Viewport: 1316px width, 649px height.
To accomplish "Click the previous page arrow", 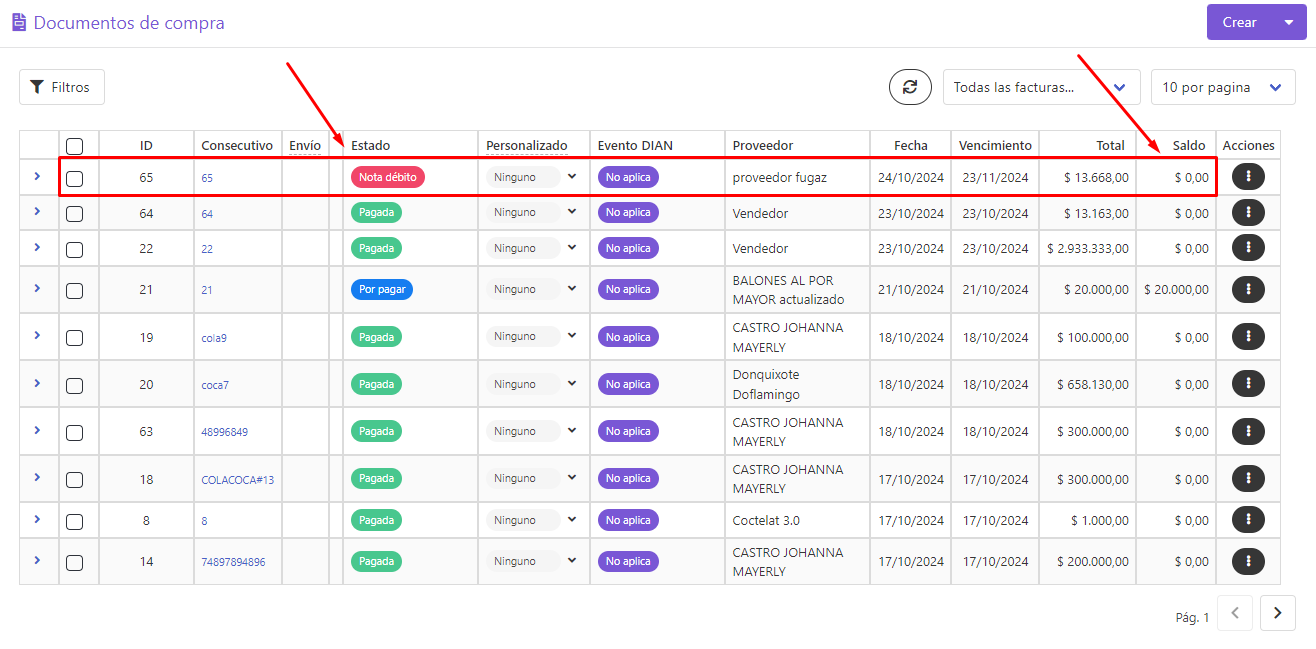I will (1235, 613).
